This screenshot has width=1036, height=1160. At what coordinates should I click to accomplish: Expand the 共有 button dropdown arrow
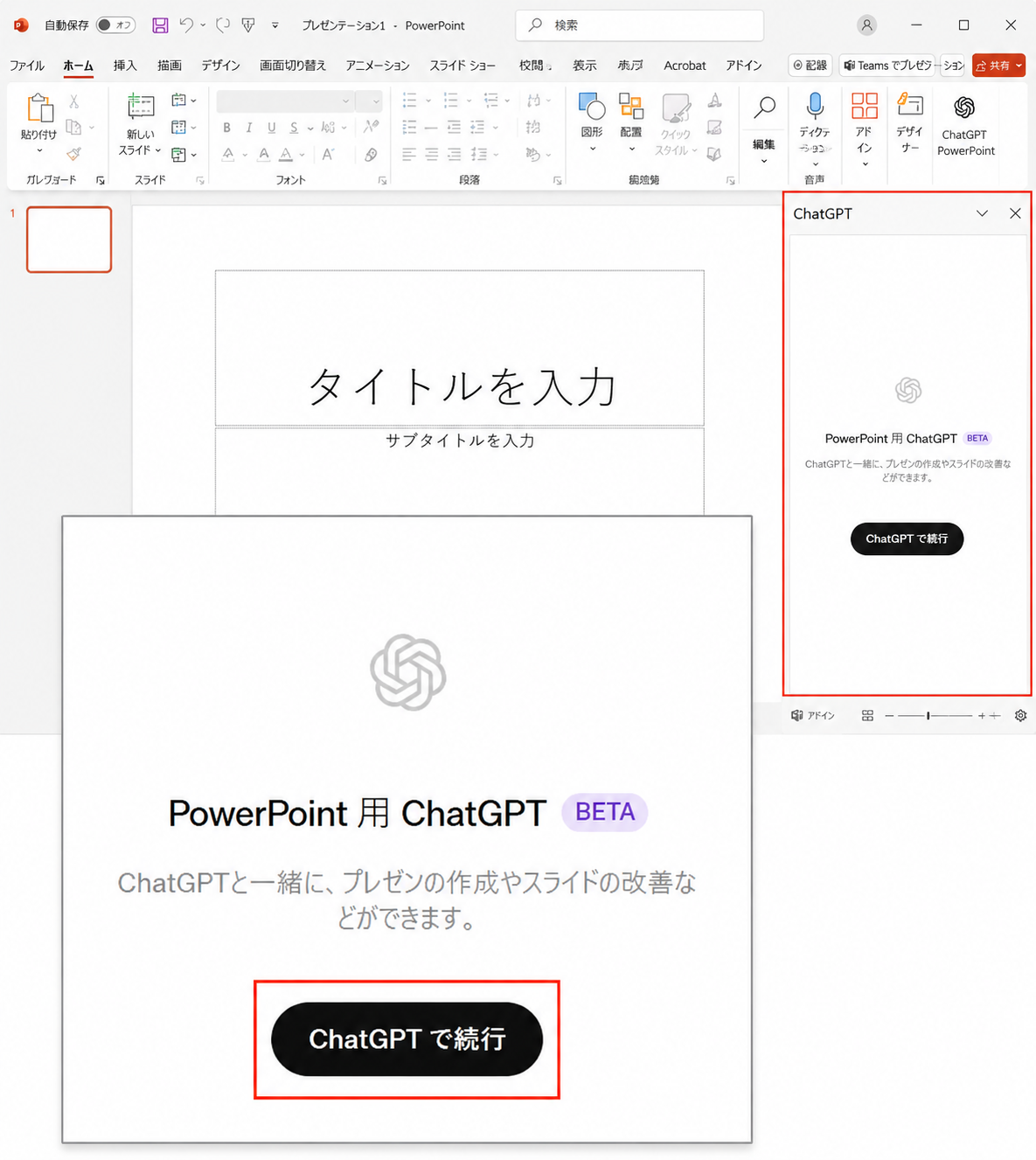(1019, 66)
